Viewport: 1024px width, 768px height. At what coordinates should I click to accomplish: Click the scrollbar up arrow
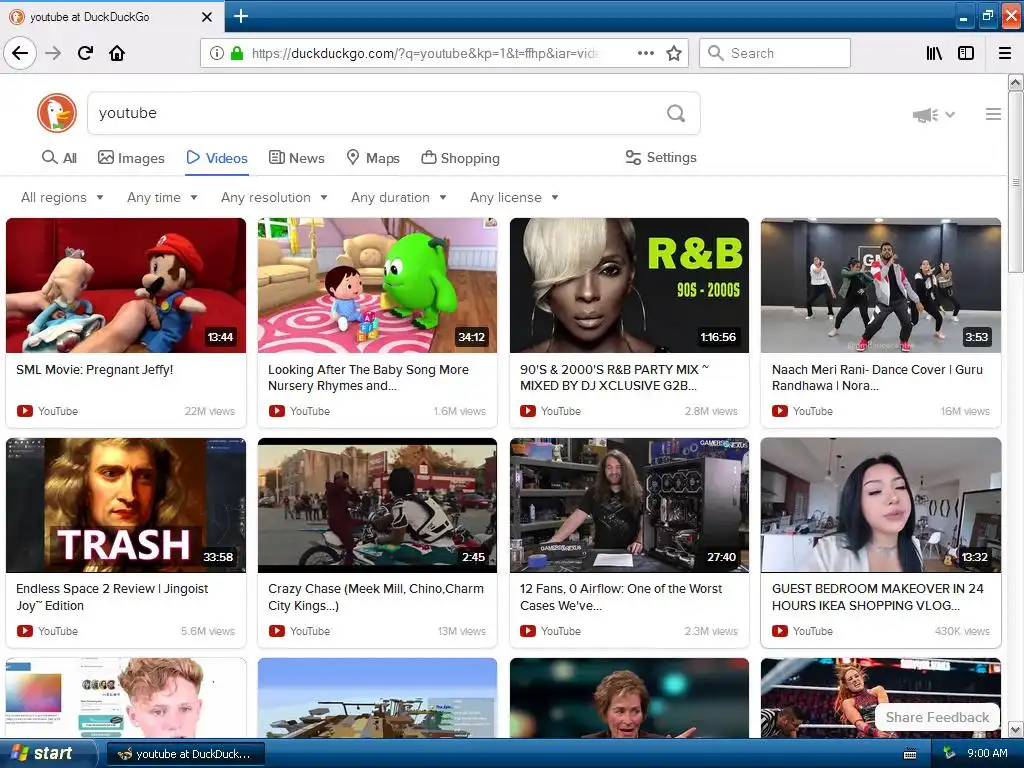click(1015, 82)
